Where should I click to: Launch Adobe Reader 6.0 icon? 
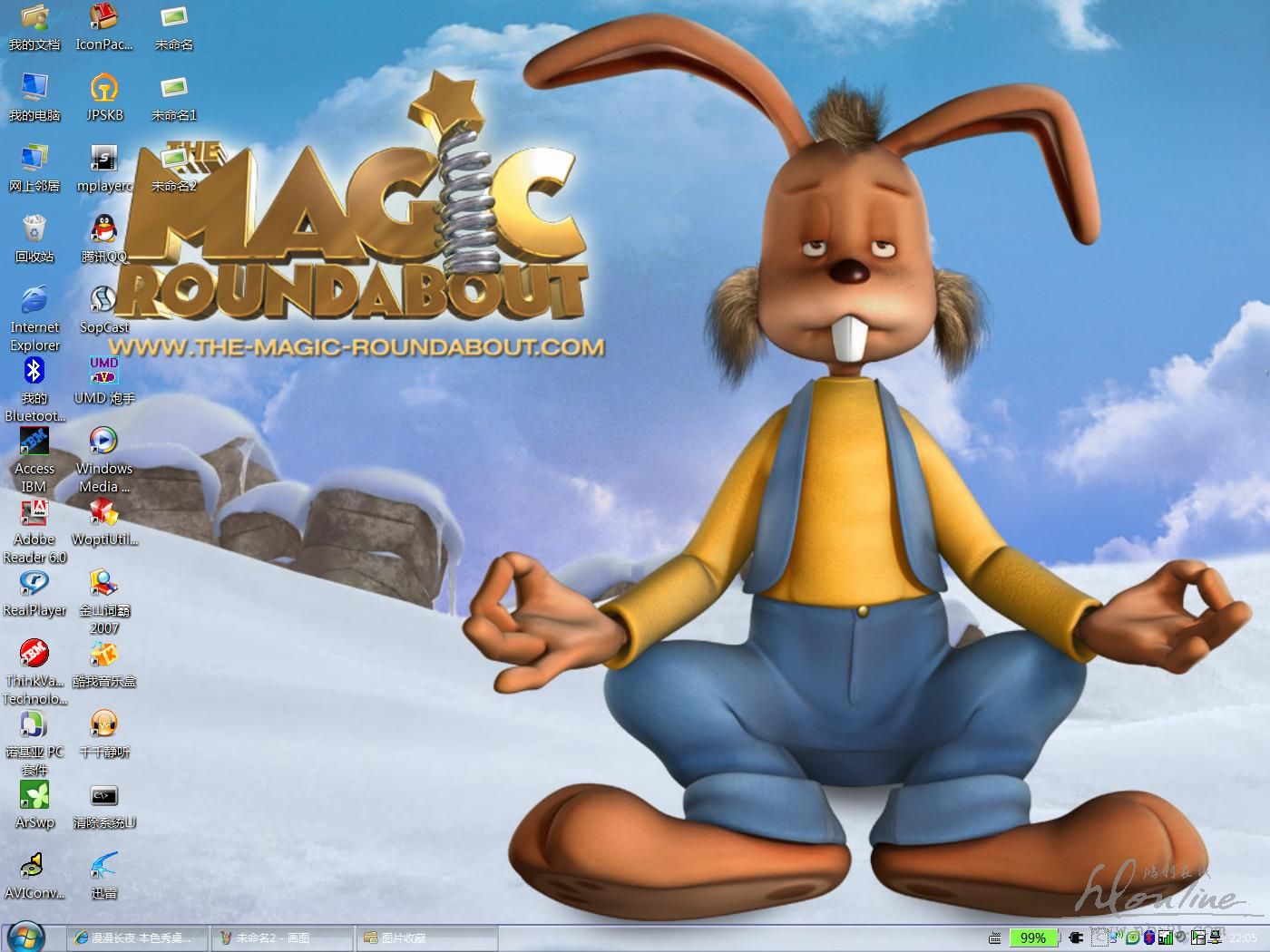34,513
